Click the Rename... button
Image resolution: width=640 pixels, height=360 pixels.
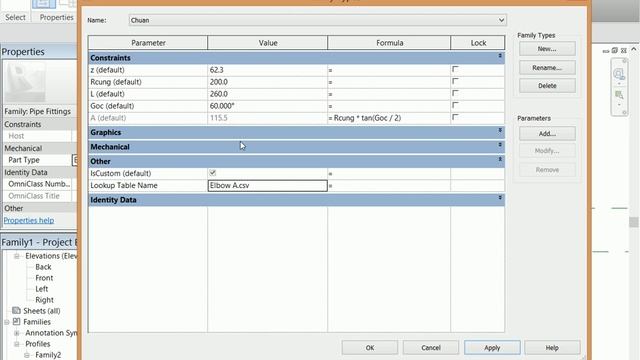pos(547,67)
